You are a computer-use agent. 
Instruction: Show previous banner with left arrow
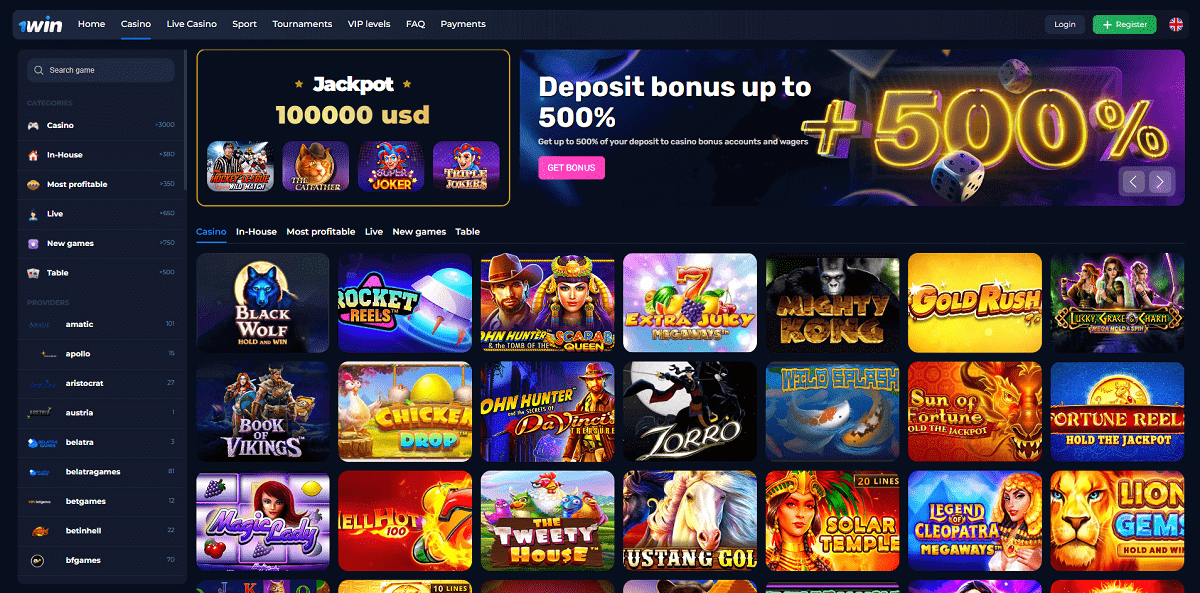click(1133, 181)
